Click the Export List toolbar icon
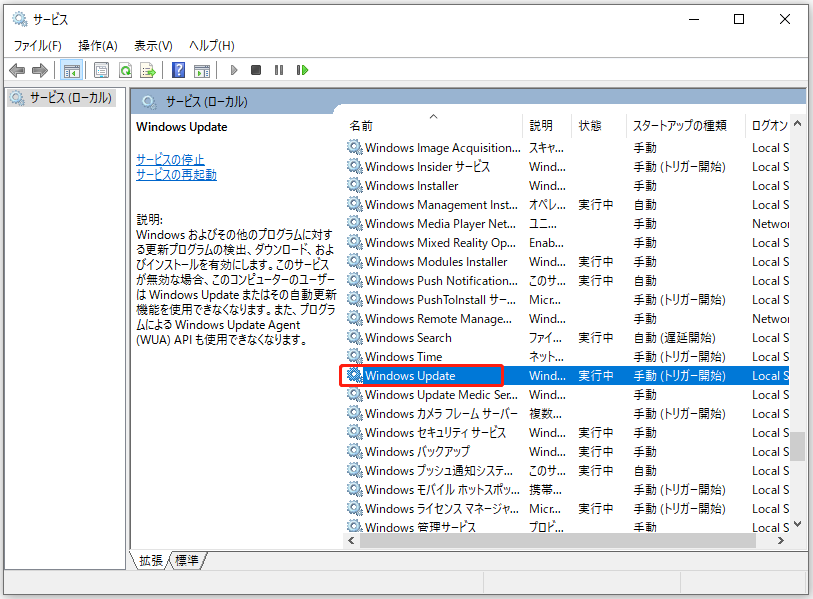Screen dimensions: 813x599 (x=148, y=70)
